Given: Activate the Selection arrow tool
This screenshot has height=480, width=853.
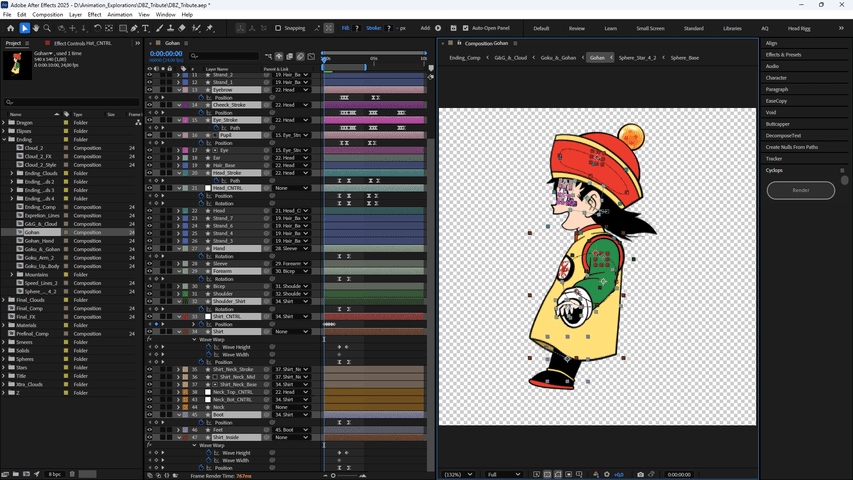Looking at the screenshot, I should [24, 28].
